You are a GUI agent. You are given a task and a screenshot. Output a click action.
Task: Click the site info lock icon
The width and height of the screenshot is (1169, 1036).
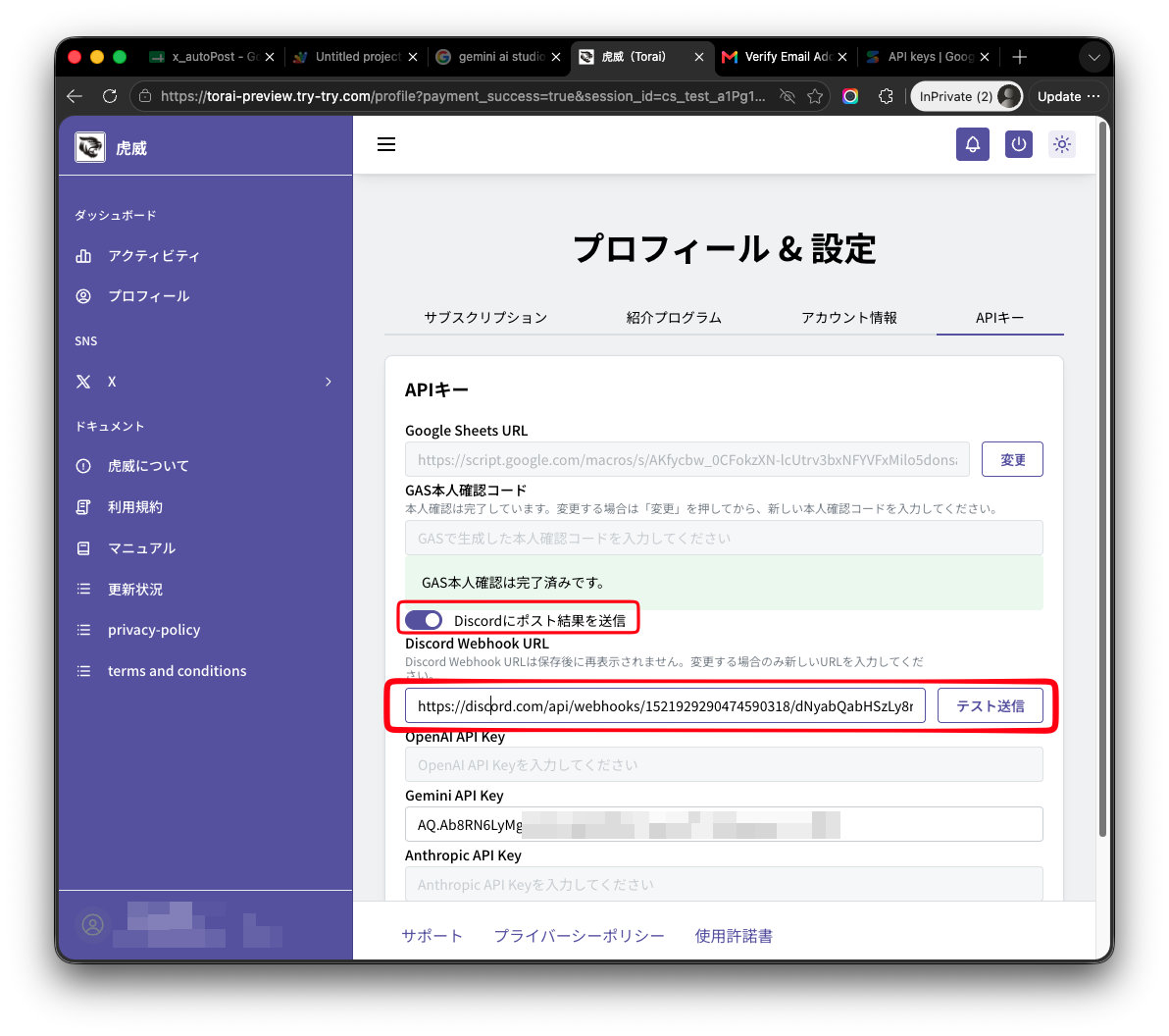pos(145,96)
